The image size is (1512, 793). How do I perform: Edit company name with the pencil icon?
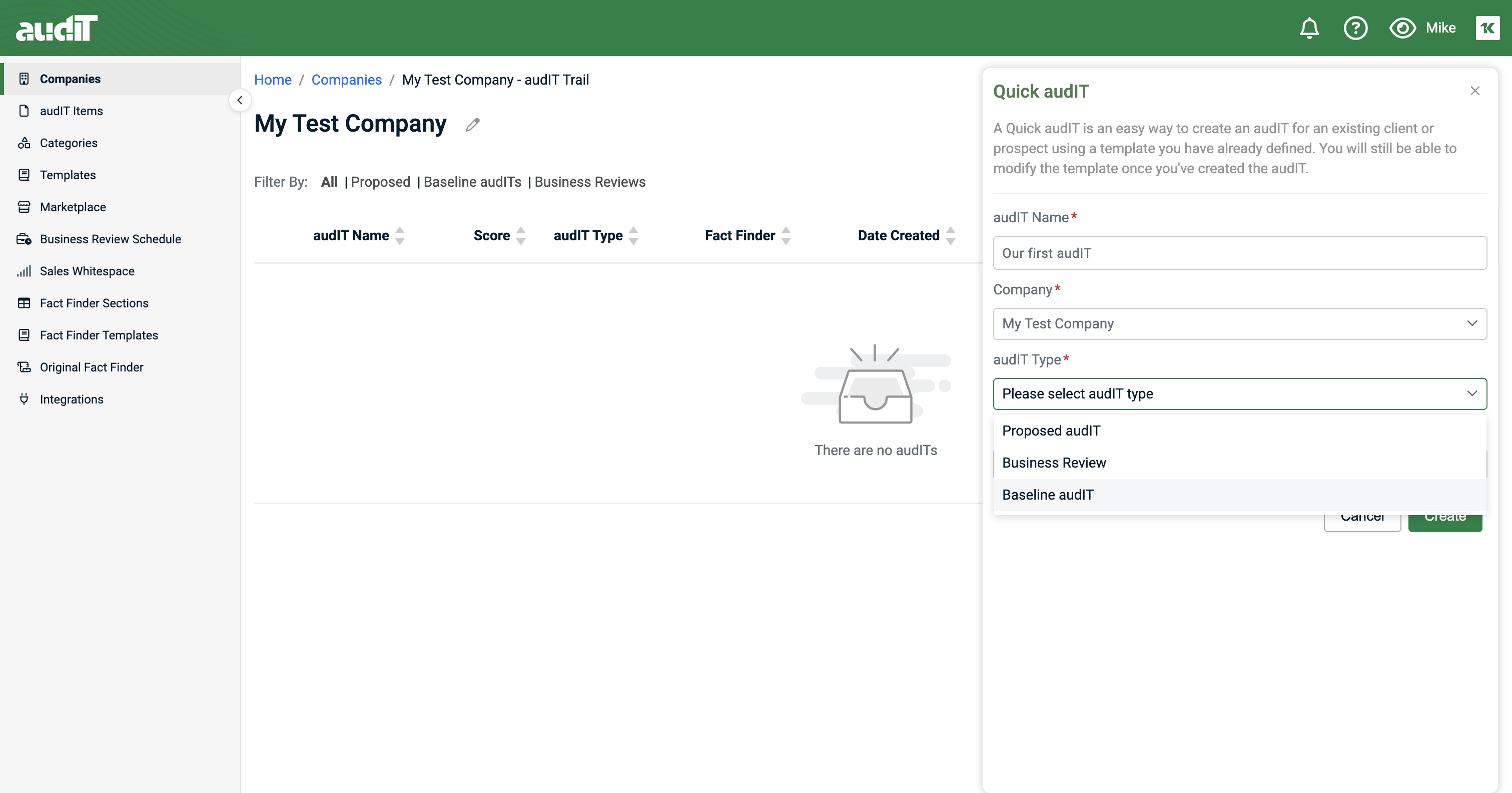tap(472, 125)
